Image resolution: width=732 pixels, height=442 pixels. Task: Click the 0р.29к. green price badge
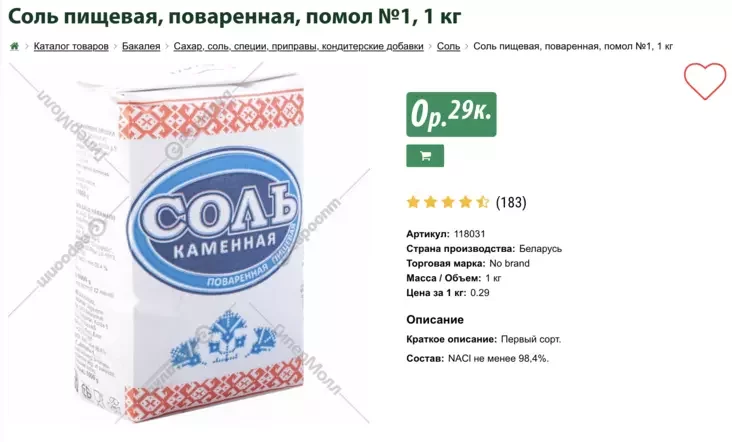(x=451, y=114)
